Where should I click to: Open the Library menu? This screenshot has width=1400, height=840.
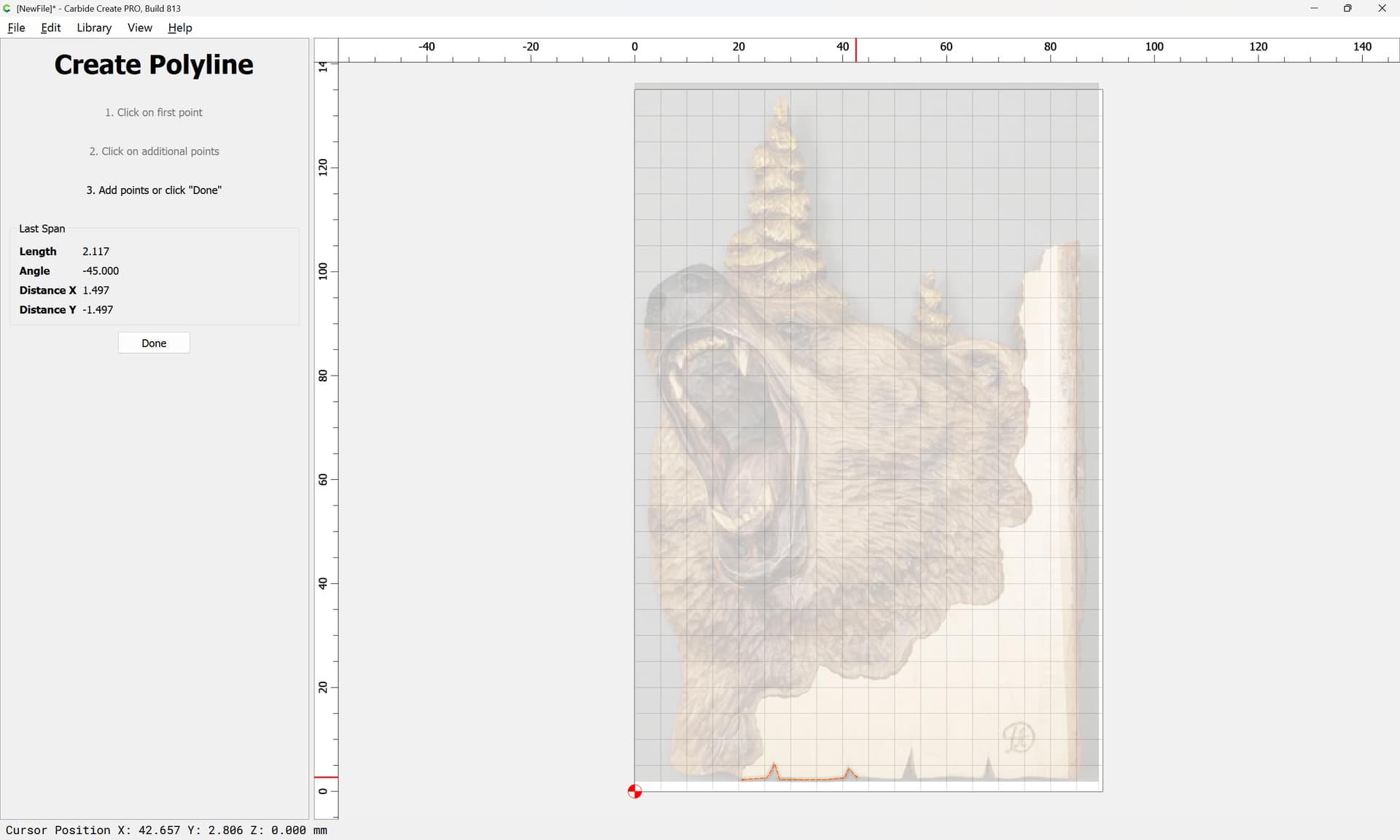[x=94, y=28]
